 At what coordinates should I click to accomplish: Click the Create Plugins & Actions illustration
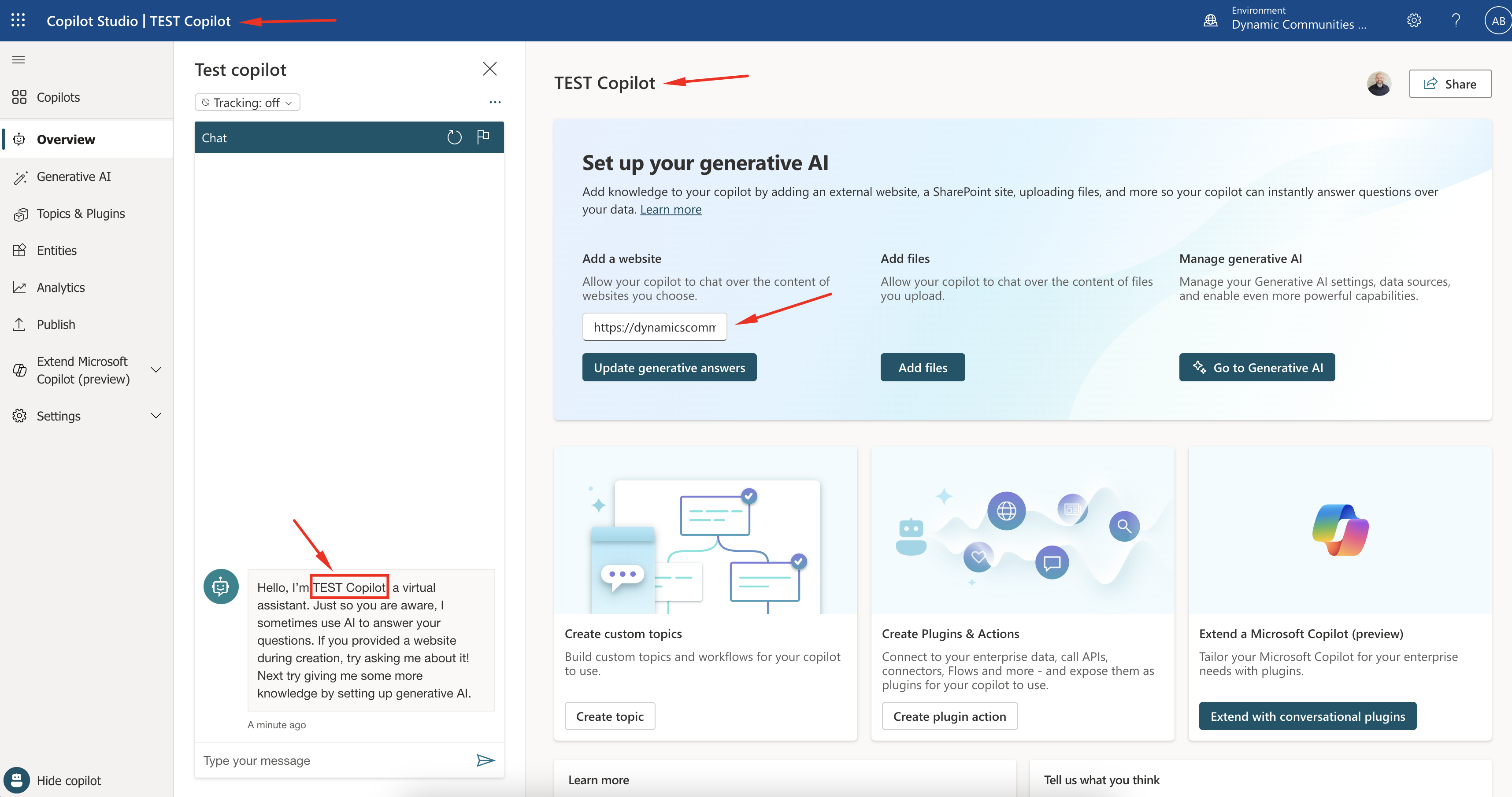tap(1023, 531)
